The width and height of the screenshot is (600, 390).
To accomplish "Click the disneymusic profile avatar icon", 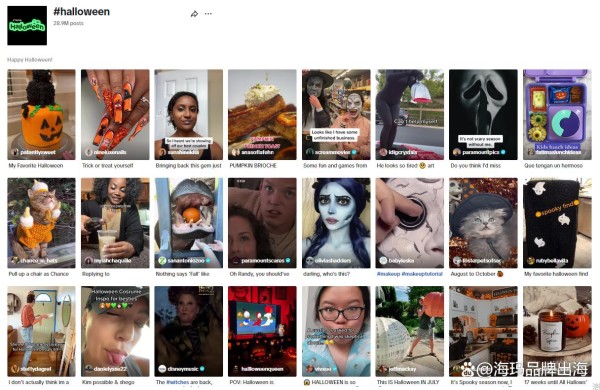I will (x=162, y=369).
